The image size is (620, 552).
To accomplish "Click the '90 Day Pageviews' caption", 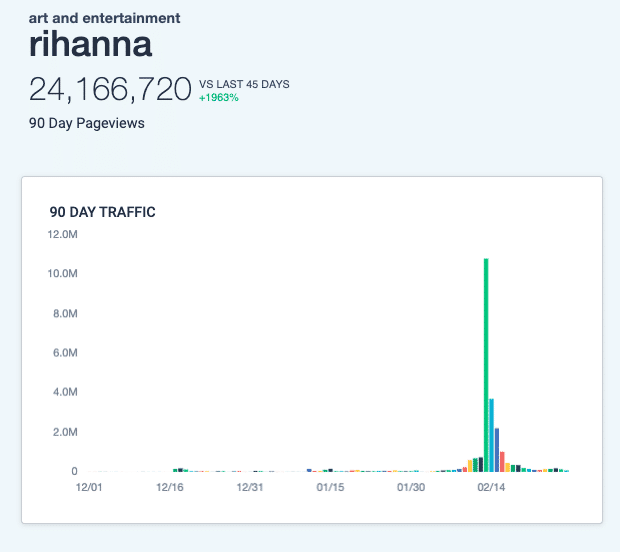I will pyautogui.click(x=87, y=123).
